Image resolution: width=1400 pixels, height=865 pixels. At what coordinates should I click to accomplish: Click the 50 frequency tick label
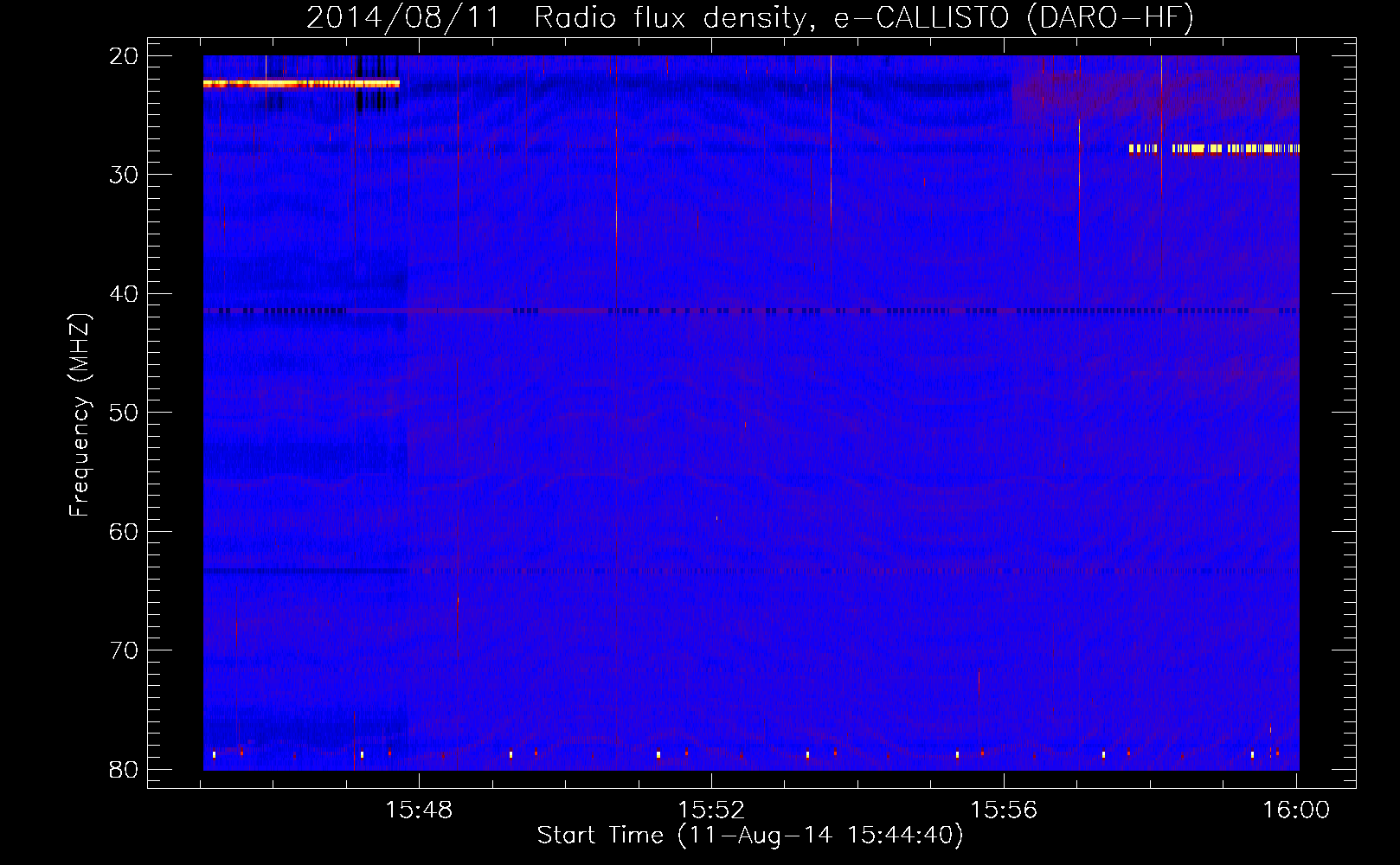[125, 413]
